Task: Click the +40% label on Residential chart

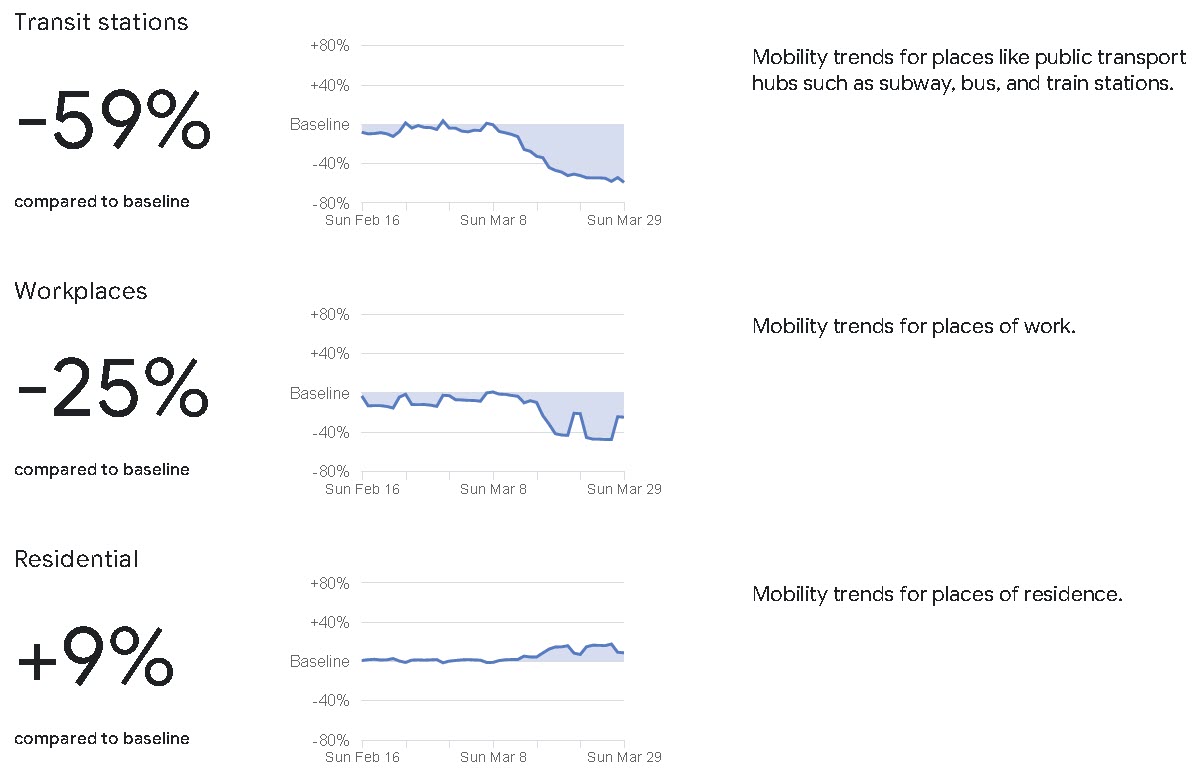Action: point(329,622)
